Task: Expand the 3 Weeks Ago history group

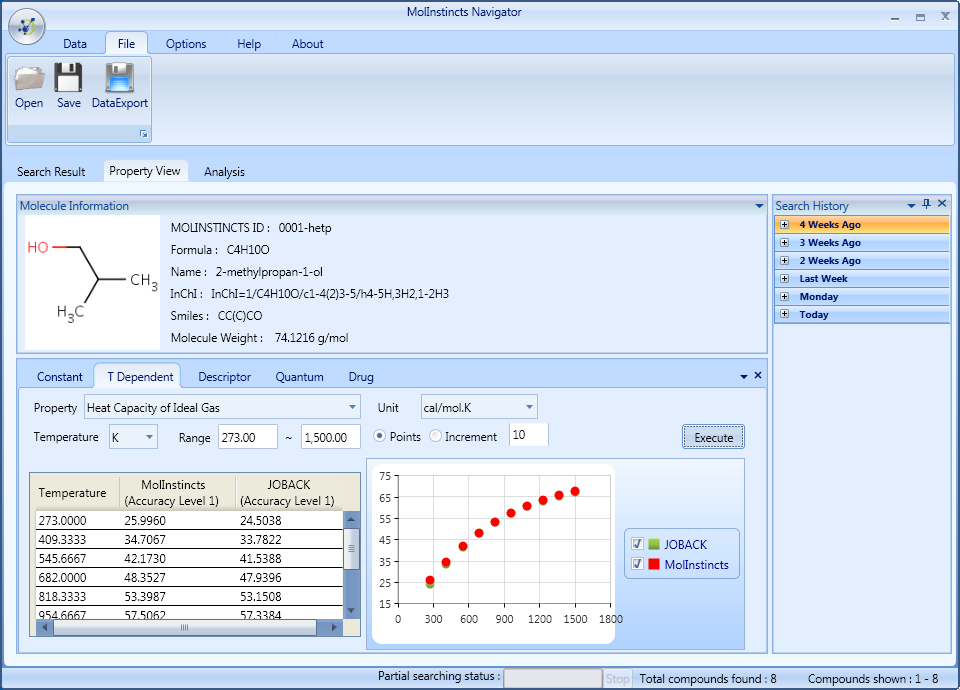Action: point(784,242)
